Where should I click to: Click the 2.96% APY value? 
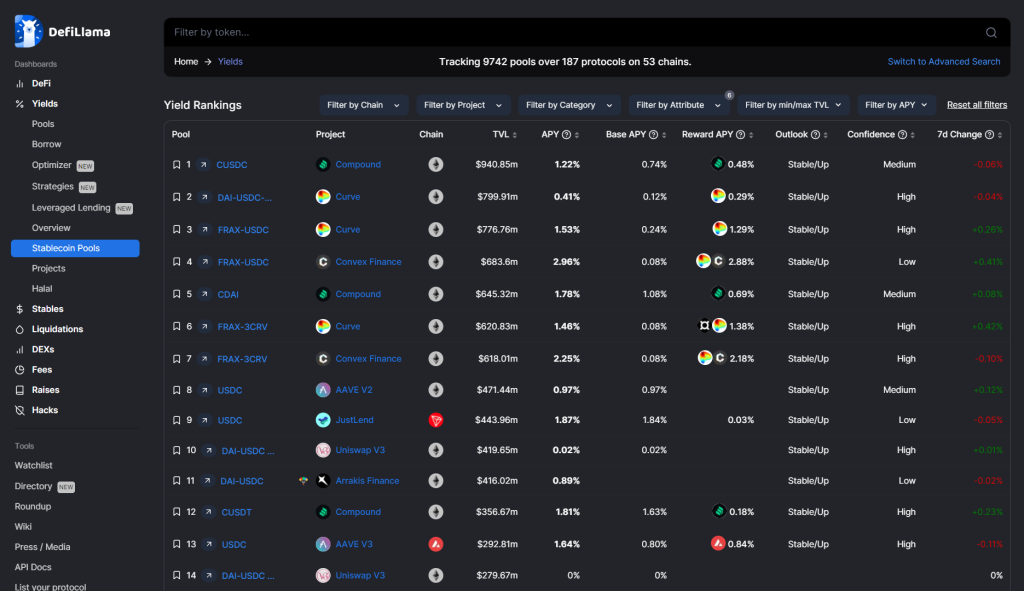coord(566,262)
